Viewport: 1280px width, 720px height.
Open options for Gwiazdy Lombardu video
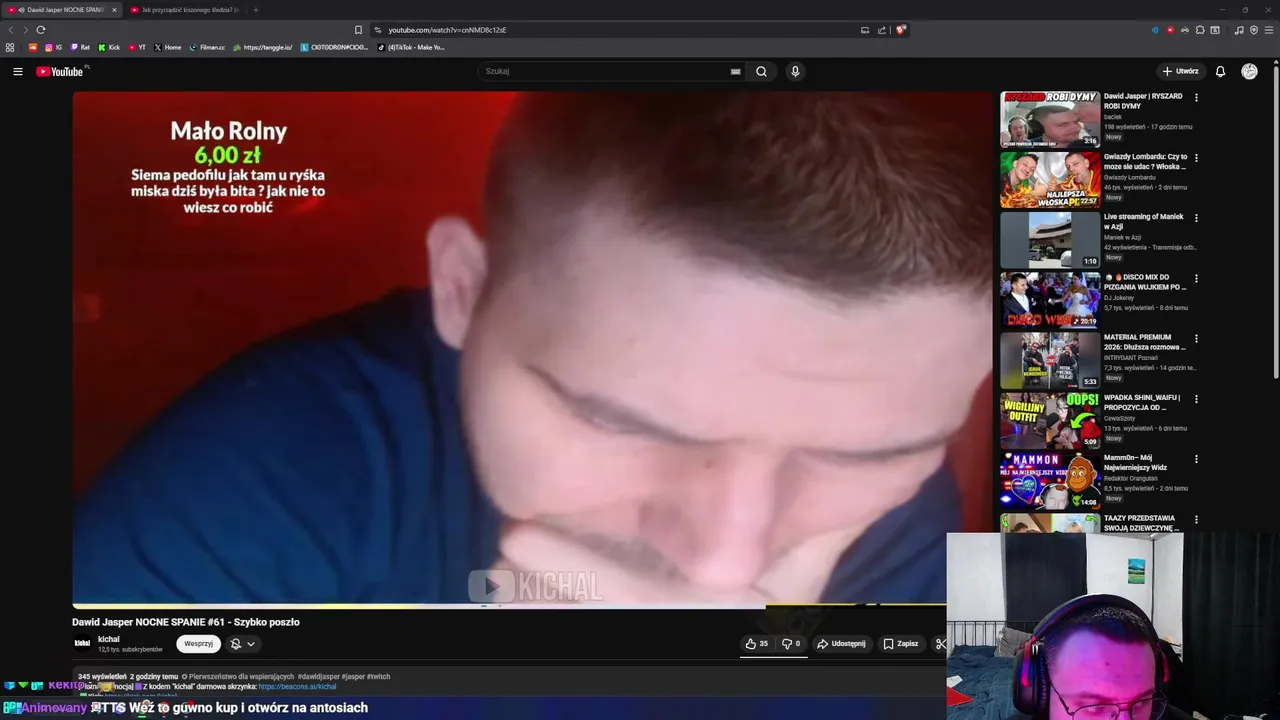pos(1196,158)
